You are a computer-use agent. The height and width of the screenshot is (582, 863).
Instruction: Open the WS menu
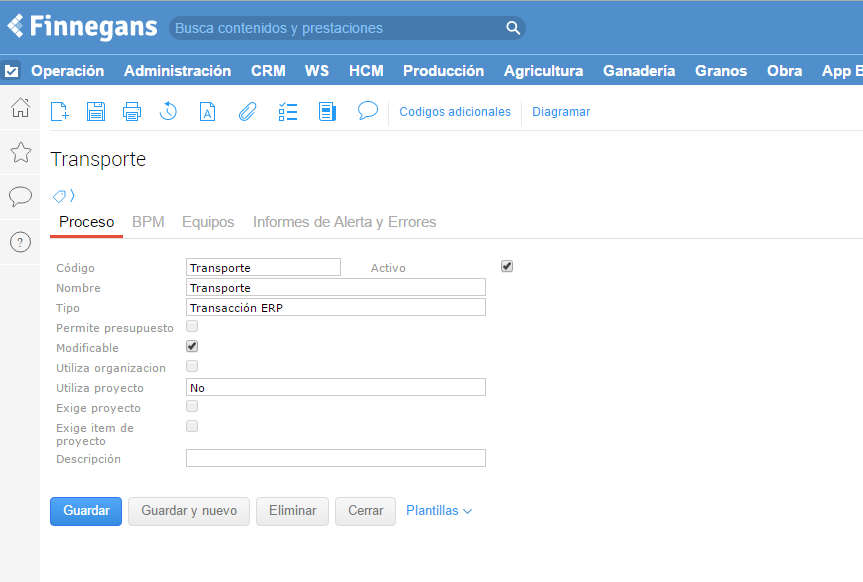click(x=317, y=71)
